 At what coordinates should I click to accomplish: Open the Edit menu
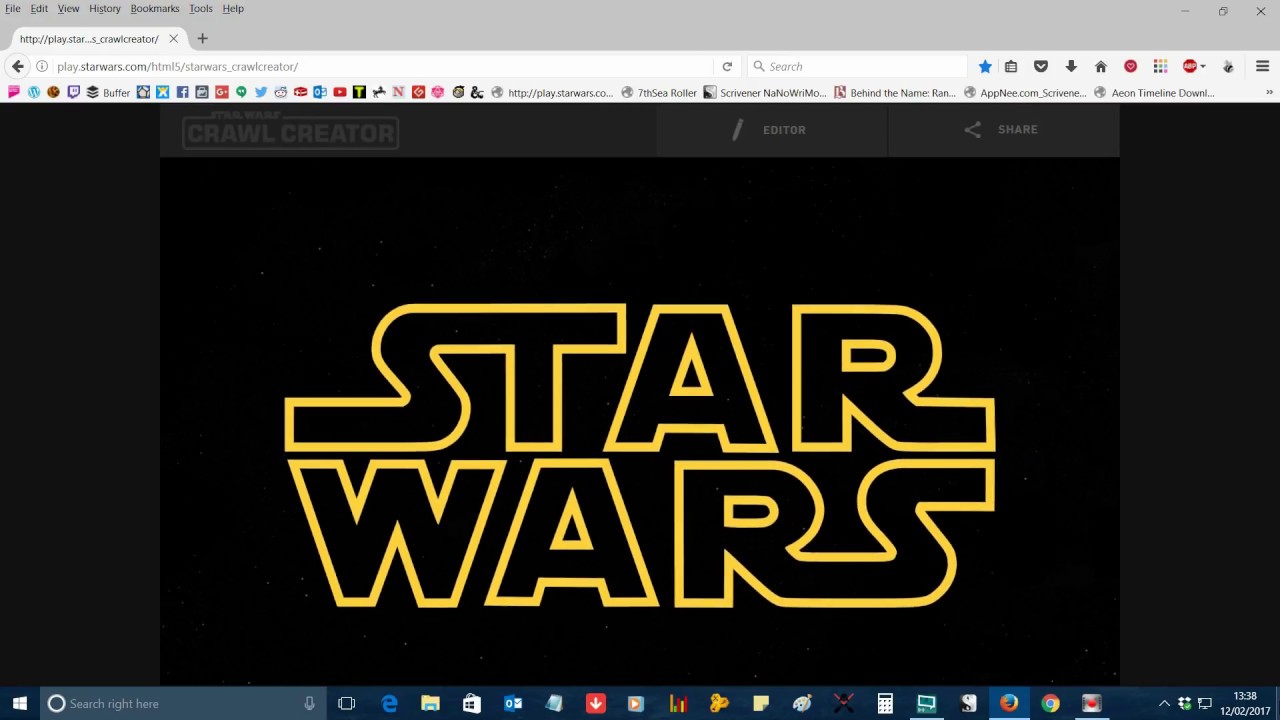[x=39, y=8]
